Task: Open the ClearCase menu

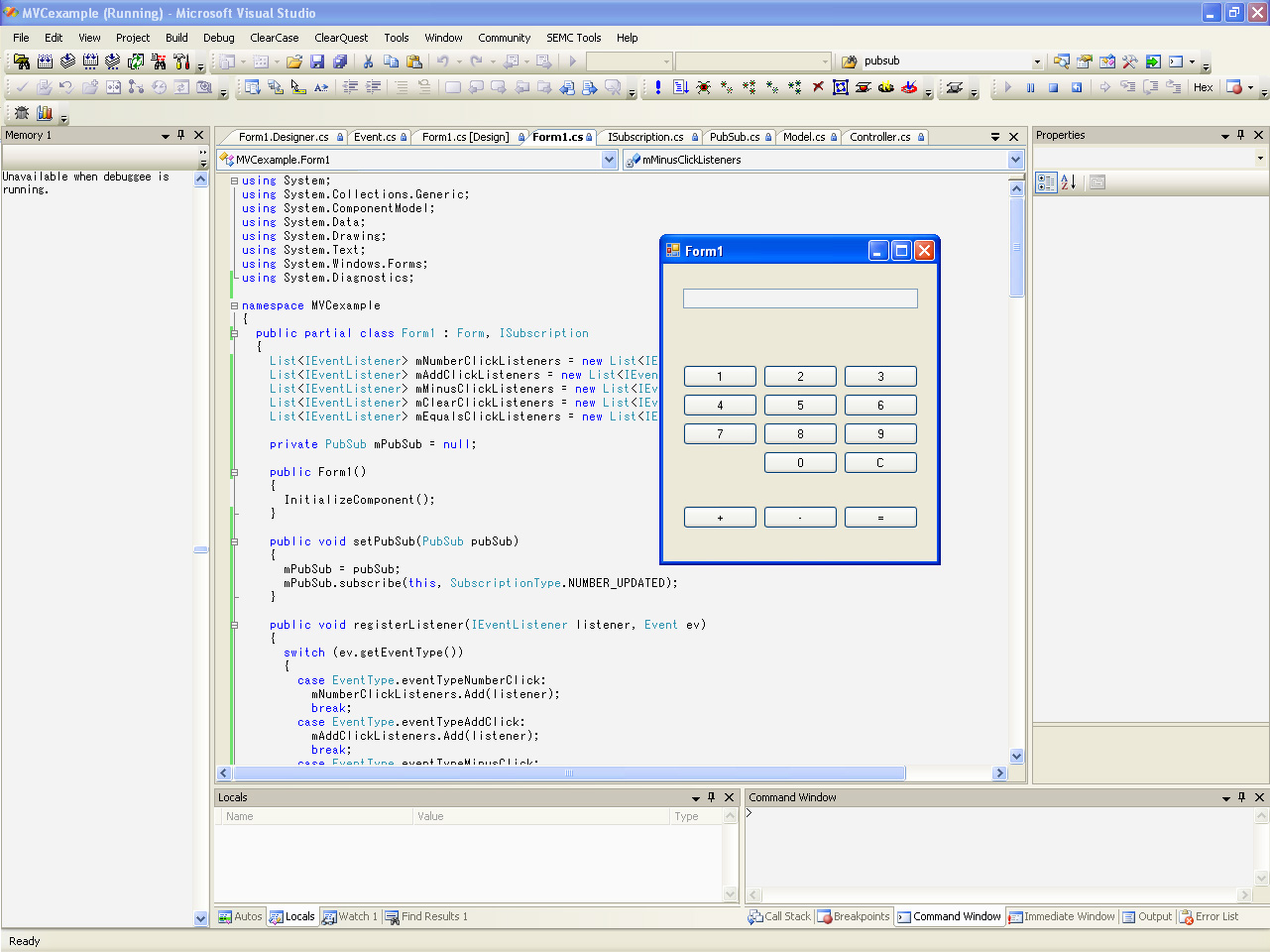Action: click(x=275, y=38)
